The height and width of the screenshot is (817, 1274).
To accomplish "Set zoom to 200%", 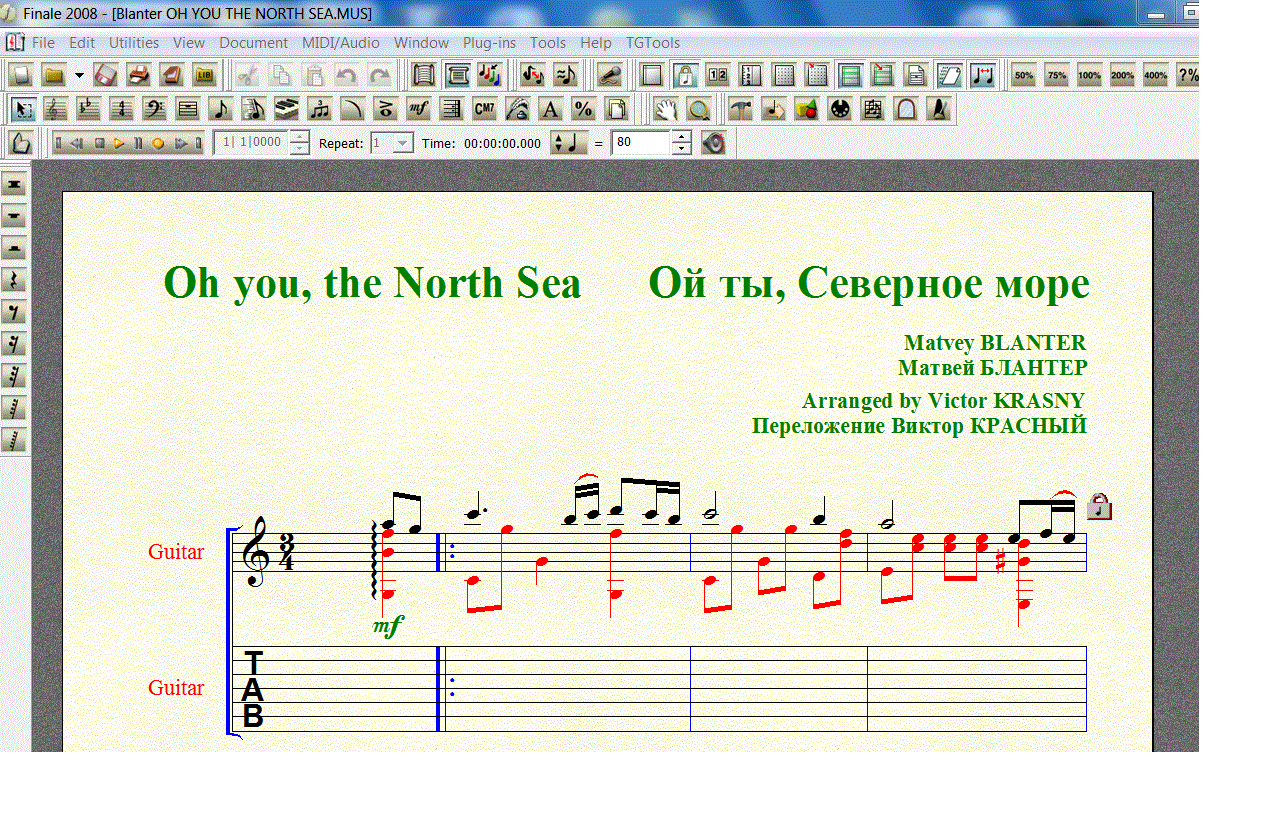I will (1123, 75).
